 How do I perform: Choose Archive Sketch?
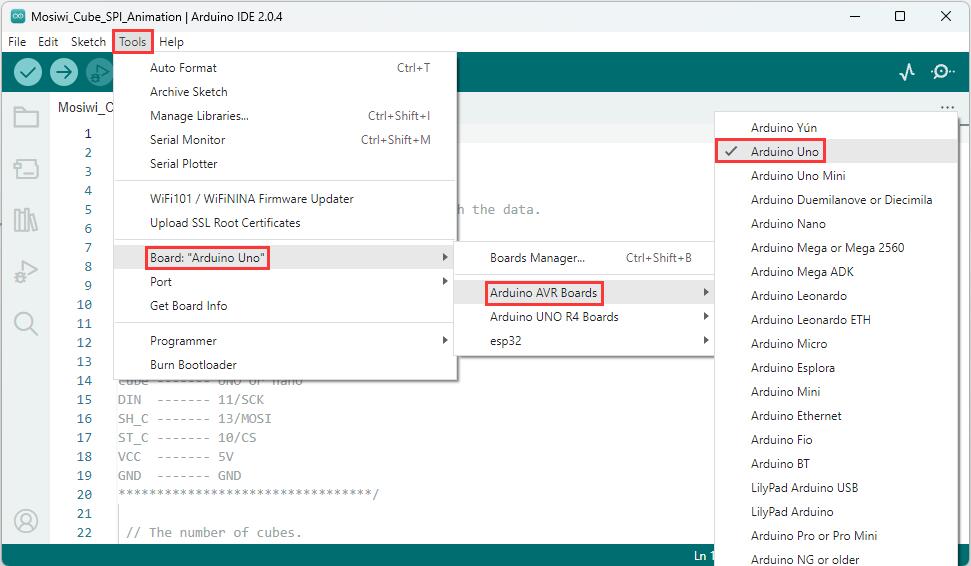tap(285, 92)
